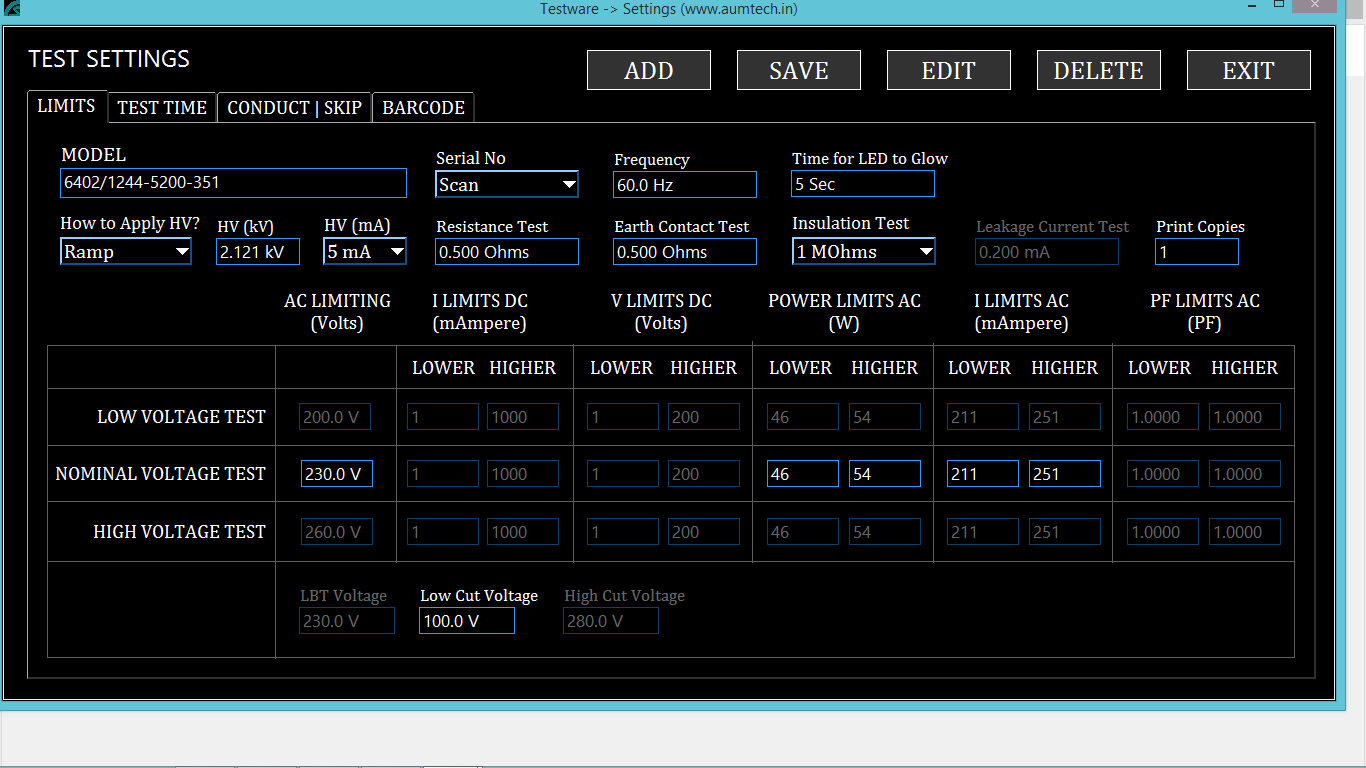Click the Print Copies field
Viewport: 1366px width, 768px height.
click(1196, 252)
